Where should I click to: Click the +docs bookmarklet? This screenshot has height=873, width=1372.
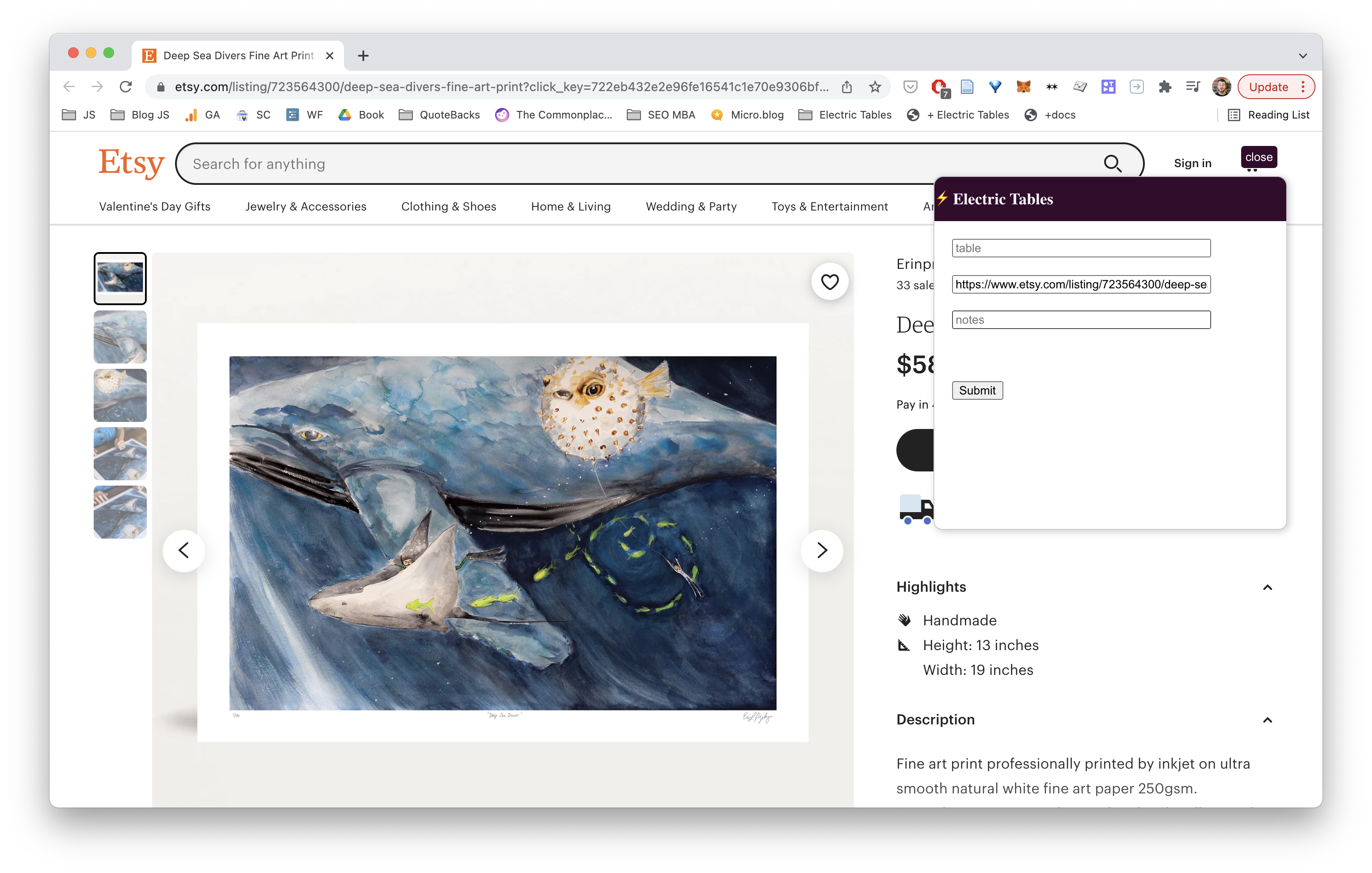coord(1050,115)
